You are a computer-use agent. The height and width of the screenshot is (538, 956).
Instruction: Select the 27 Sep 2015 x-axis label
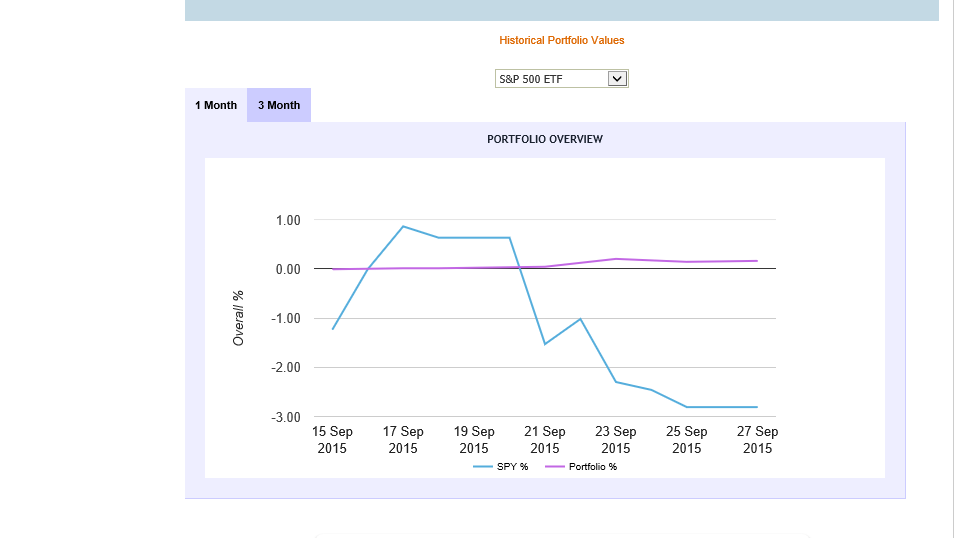(757, 440)
